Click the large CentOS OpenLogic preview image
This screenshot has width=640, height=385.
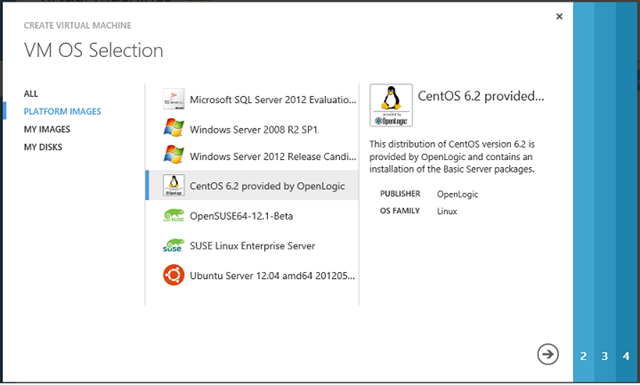point(391,105)
